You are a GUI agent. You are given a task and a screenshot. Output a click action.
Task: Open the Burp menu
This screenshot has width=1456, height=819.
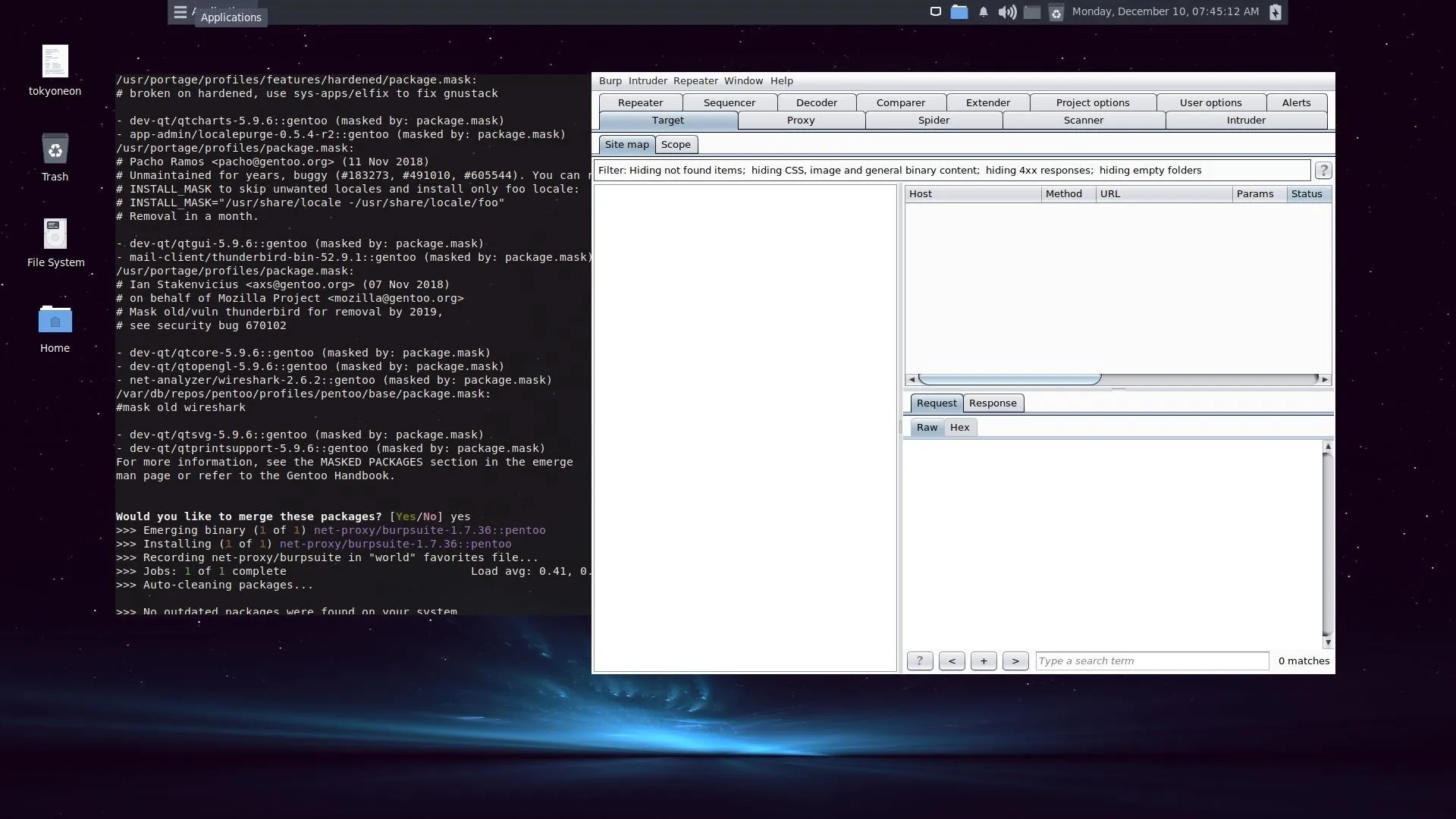(x=610, y=81)
